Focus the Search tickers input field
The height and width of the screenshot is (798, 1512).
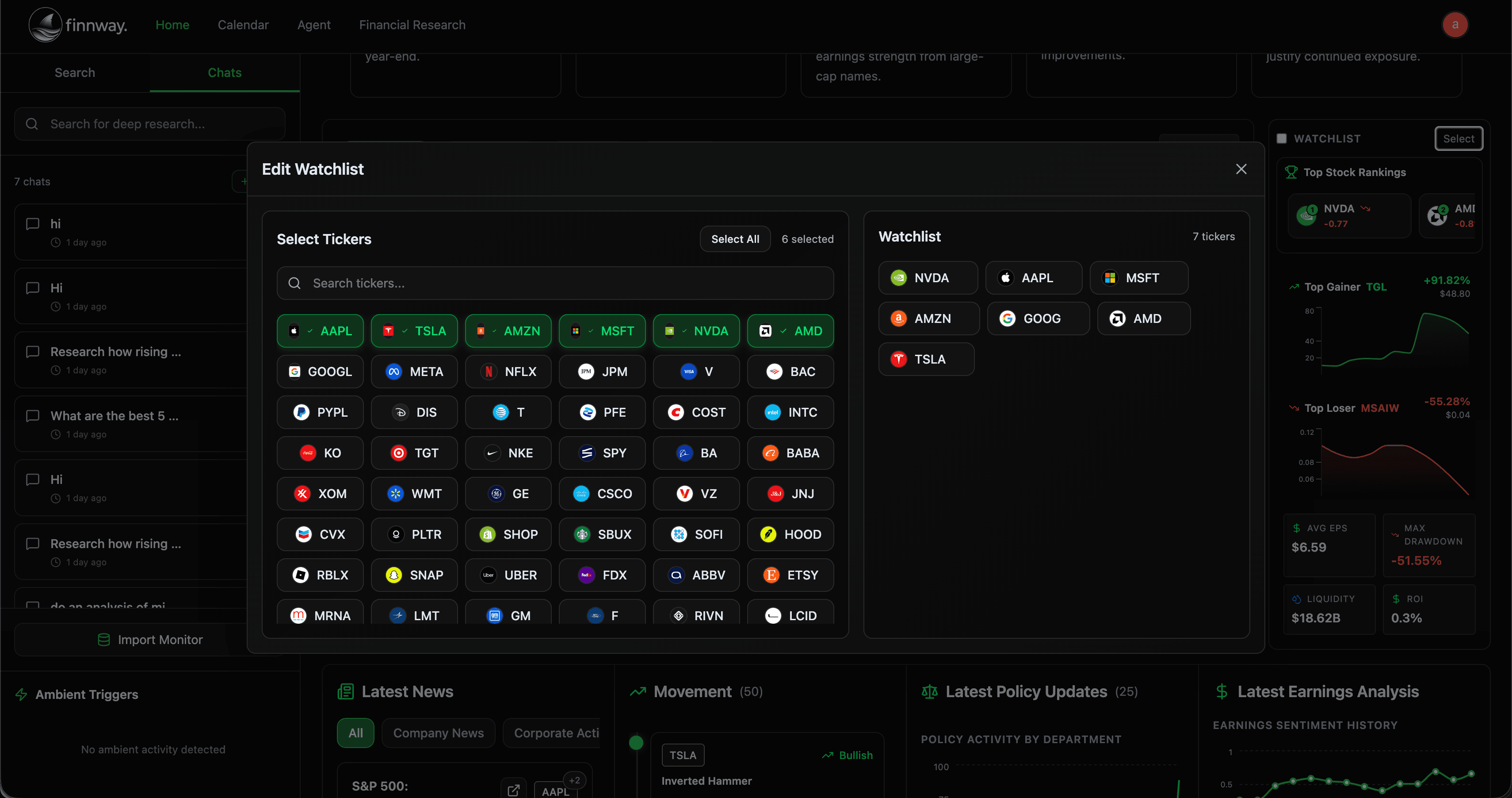[564, 283]
